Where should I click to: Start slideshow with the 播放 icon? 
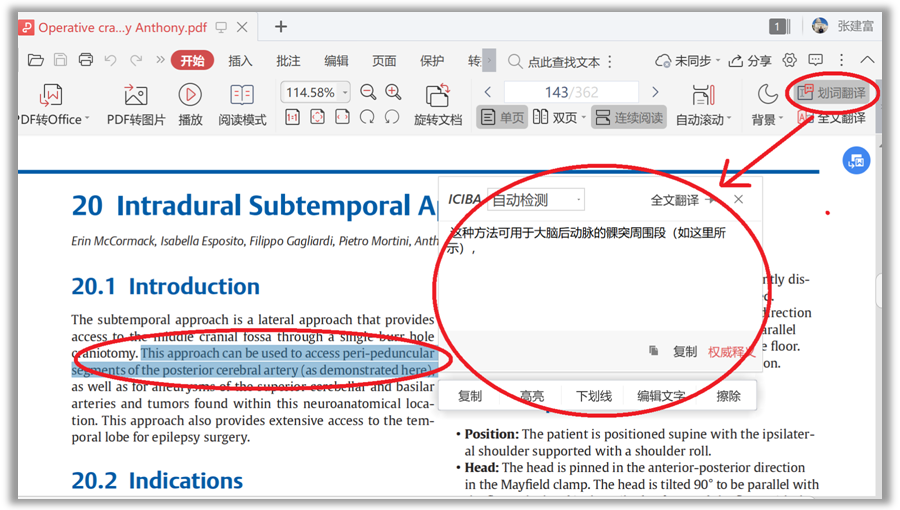[190, 95]
